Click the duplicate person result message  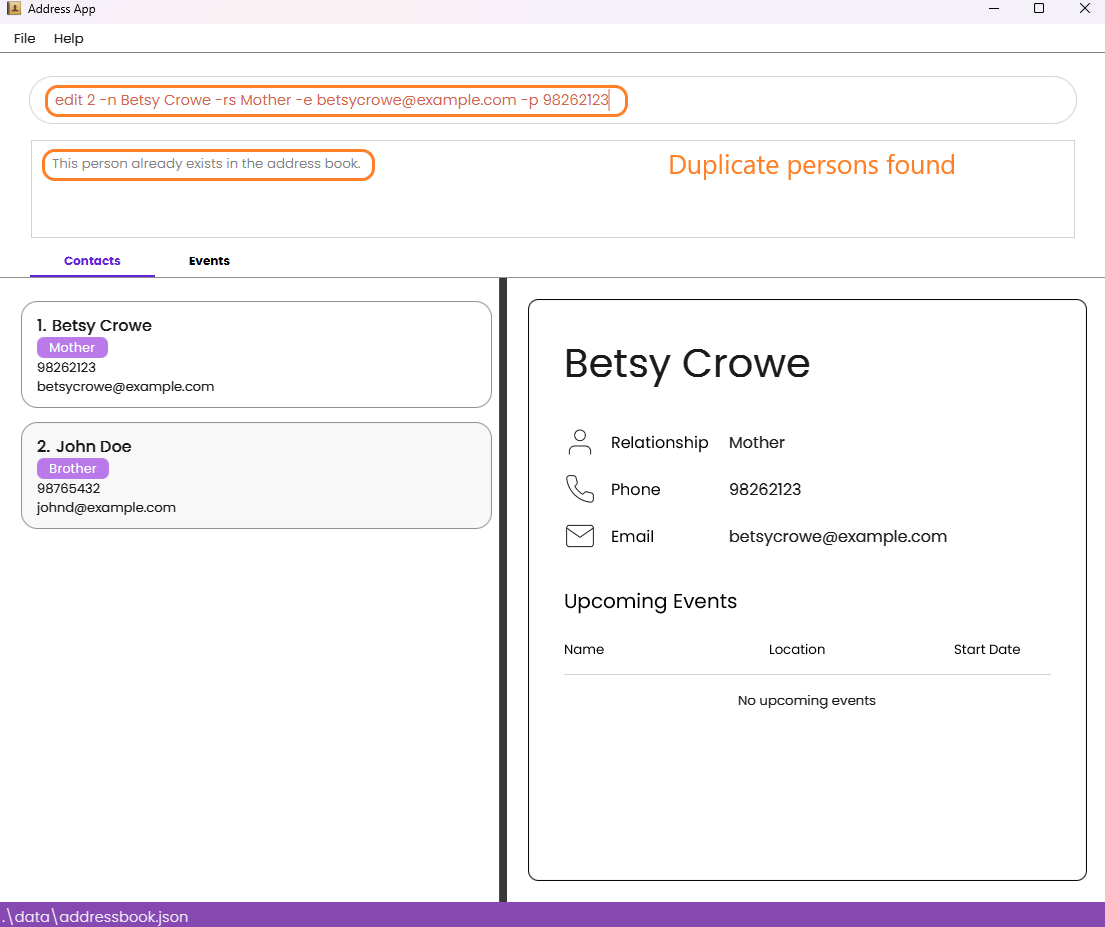click(206, 164)
